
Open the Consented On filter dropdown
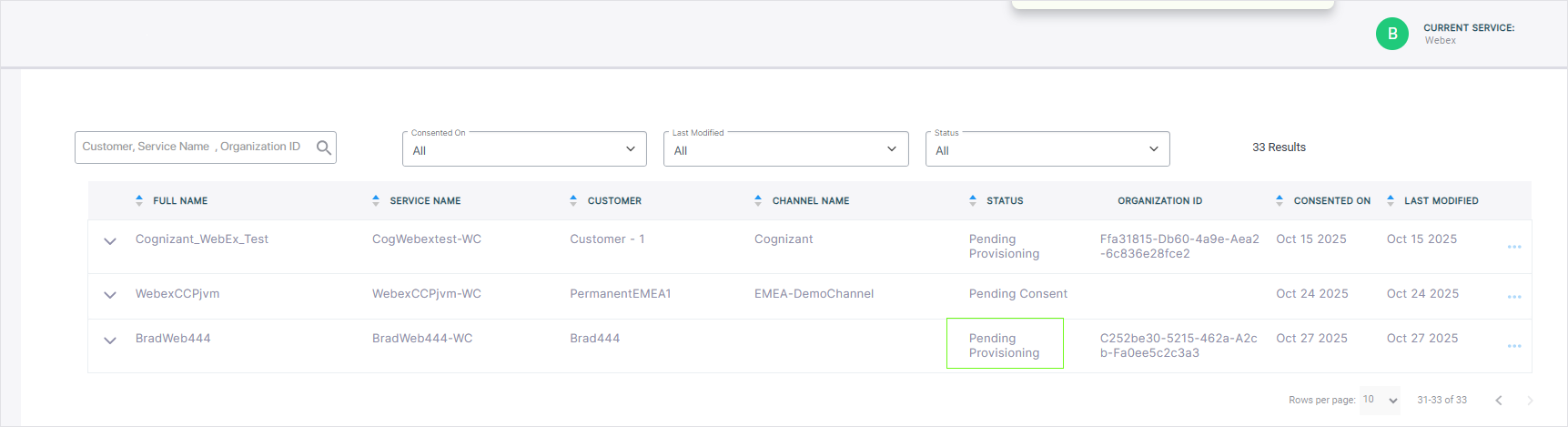524,149
